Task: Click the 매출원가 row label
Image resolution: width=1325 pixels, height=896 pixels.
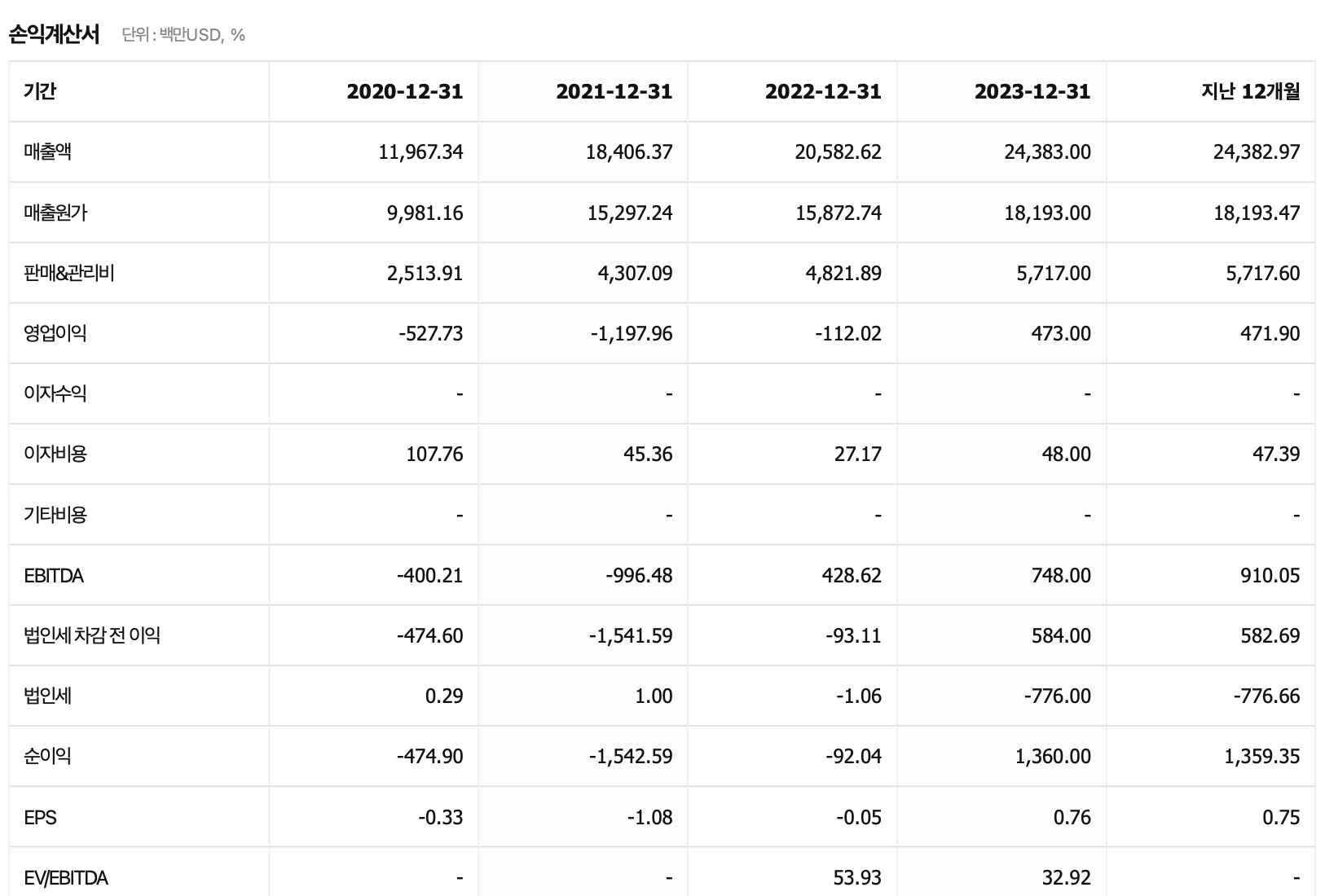Action: coord(55,213)
